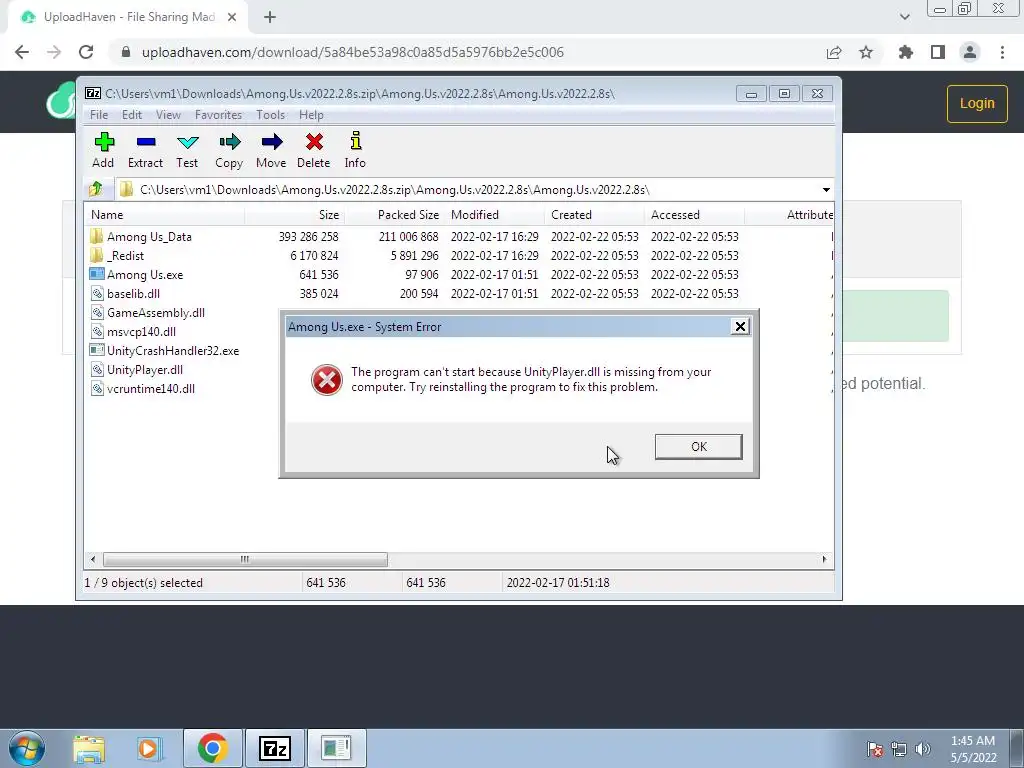
Task: Click the scrollbar right arrow in 7-Zip
Action: [824, 559]
